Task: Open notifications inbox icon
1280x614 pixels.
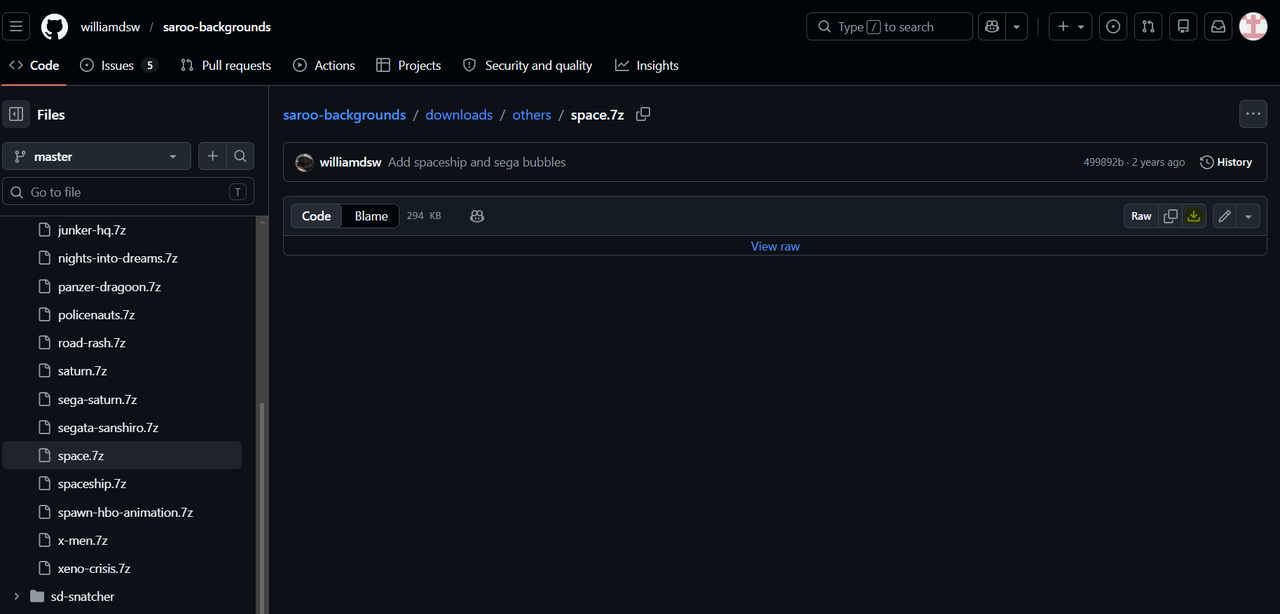Action: click(1218, 27)
